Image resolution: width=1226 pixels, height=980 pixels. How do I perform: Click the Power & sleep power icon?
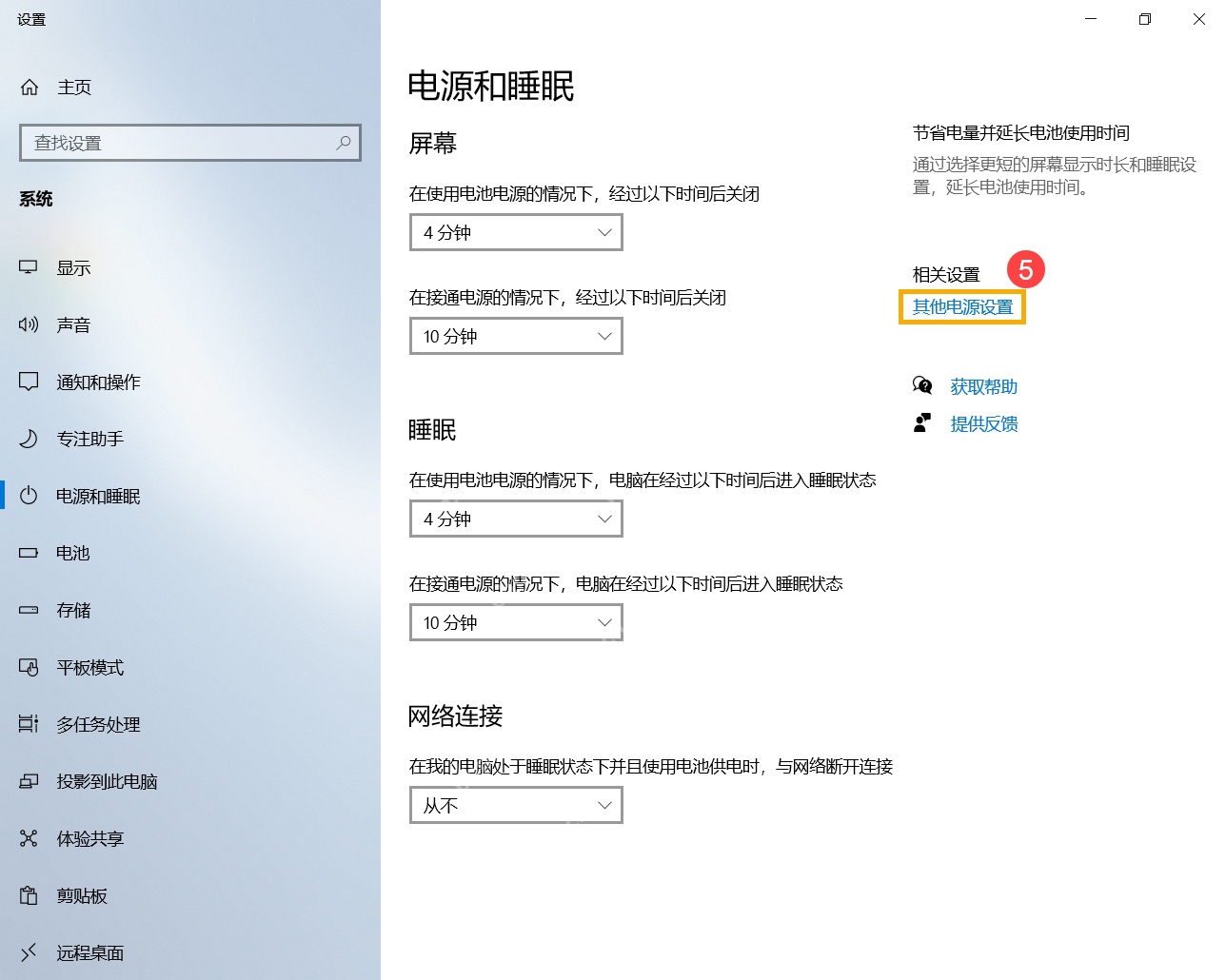point(29,496)
